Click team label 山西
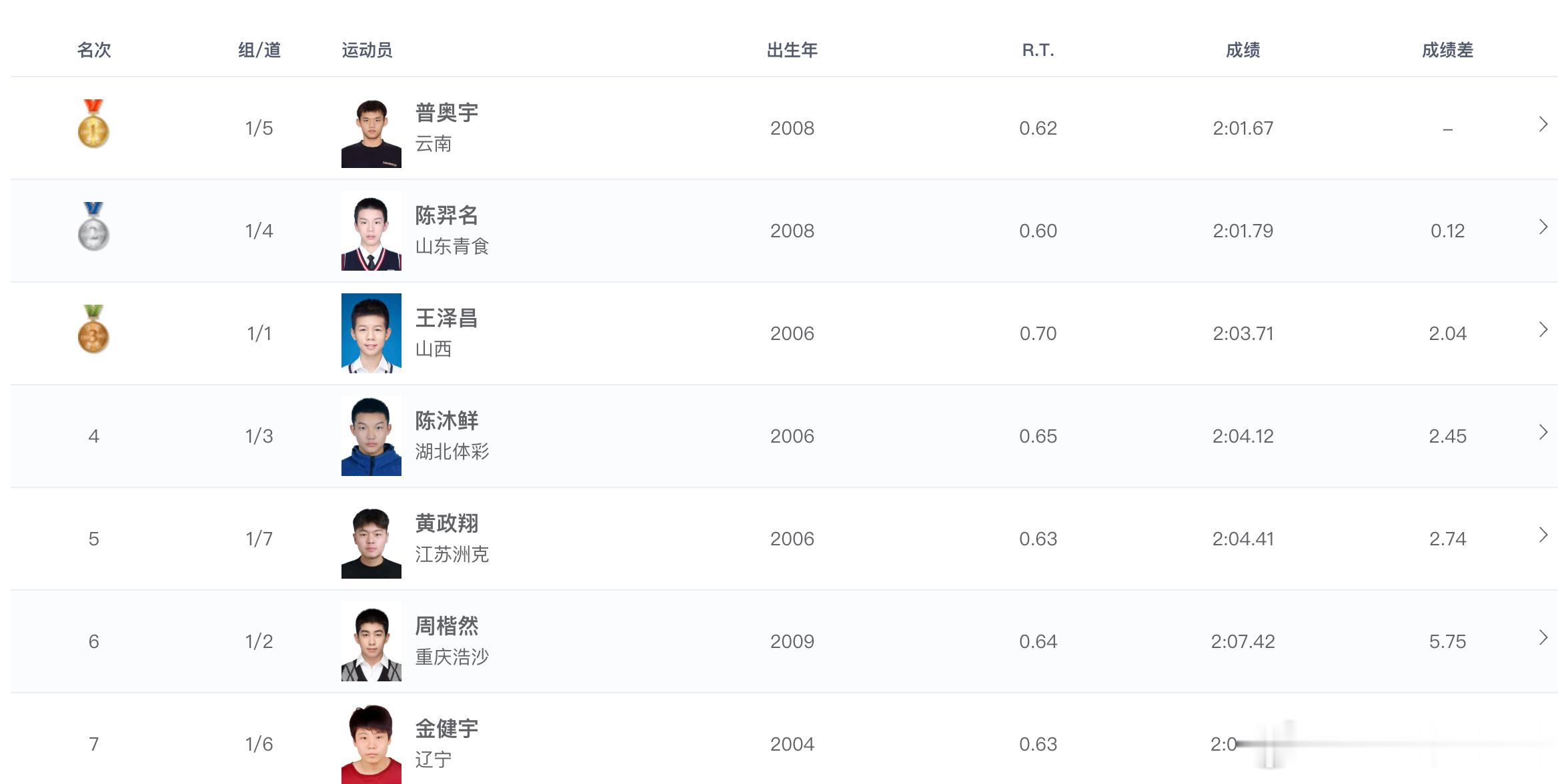Viewport: 1566px width, 784px height. 434,349
